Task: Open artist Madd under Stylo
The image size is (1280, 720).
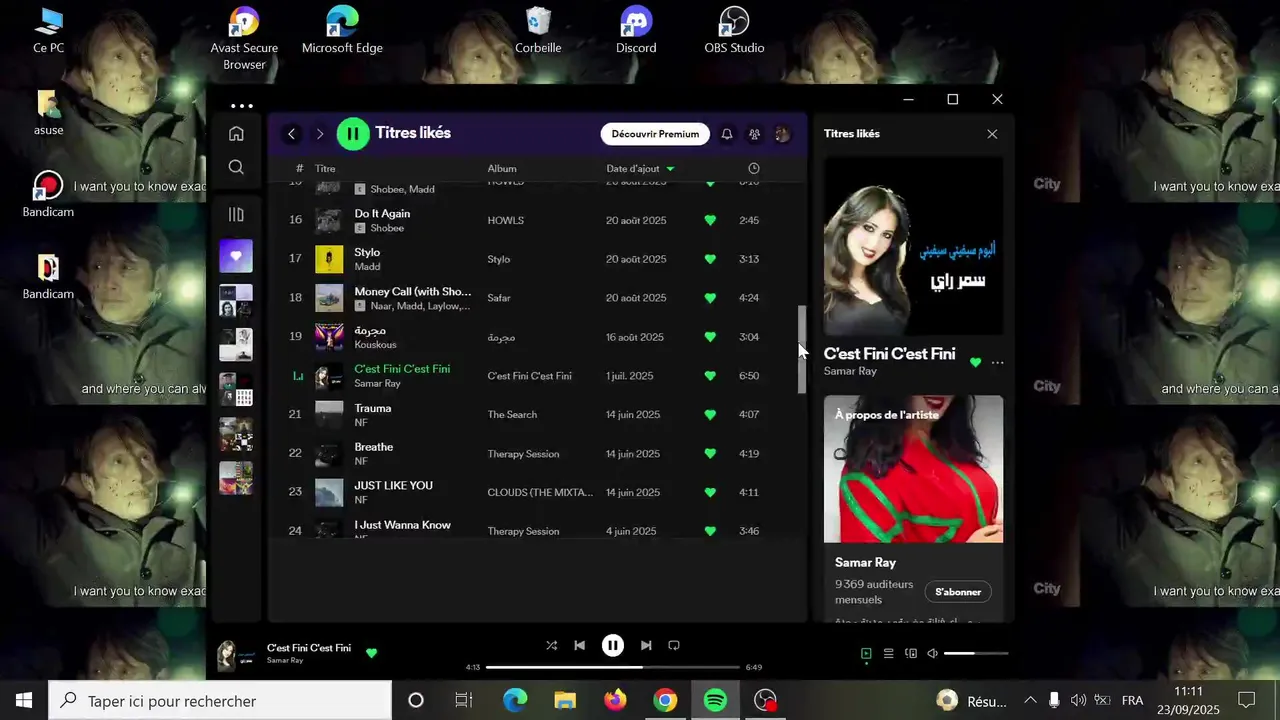Action: point(367,267)
